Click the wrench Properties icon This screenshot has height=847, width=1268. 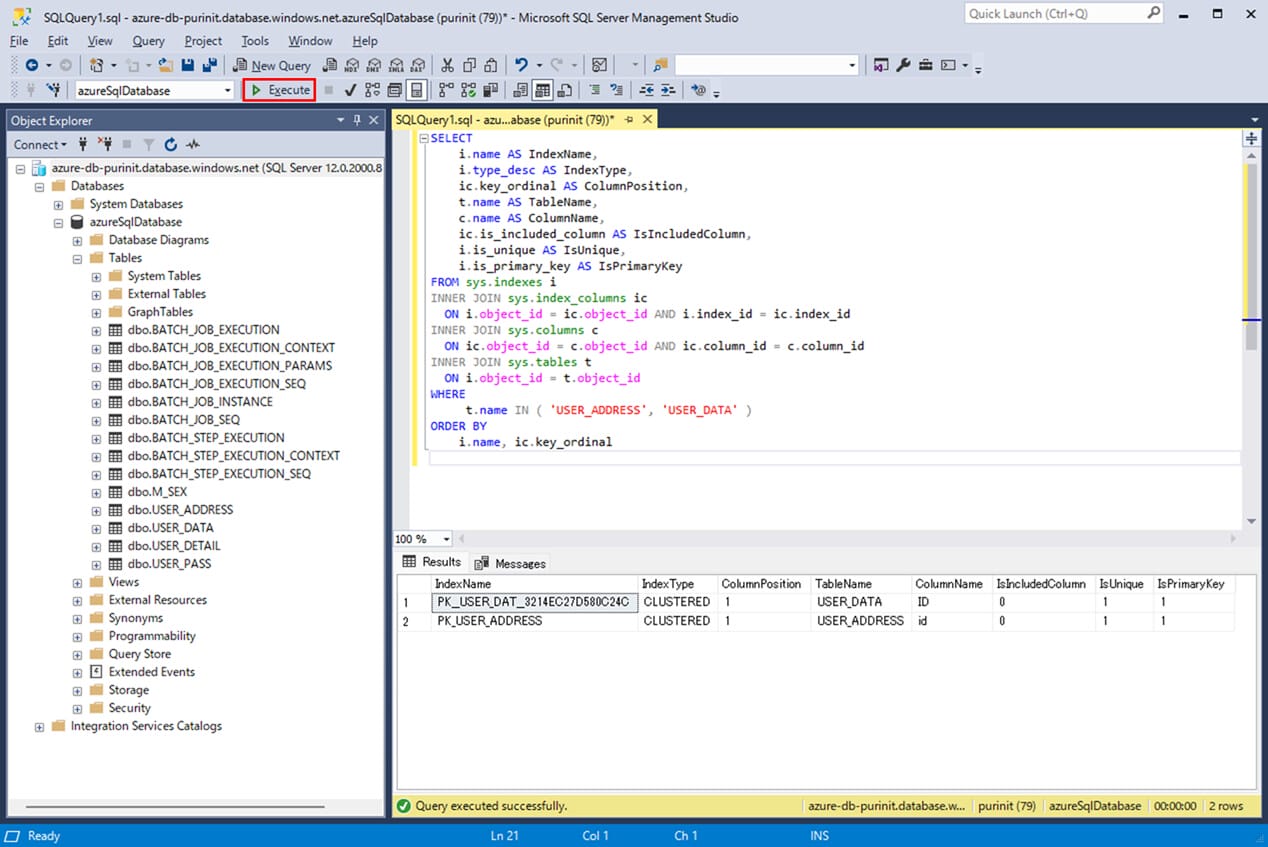[903, 65]
